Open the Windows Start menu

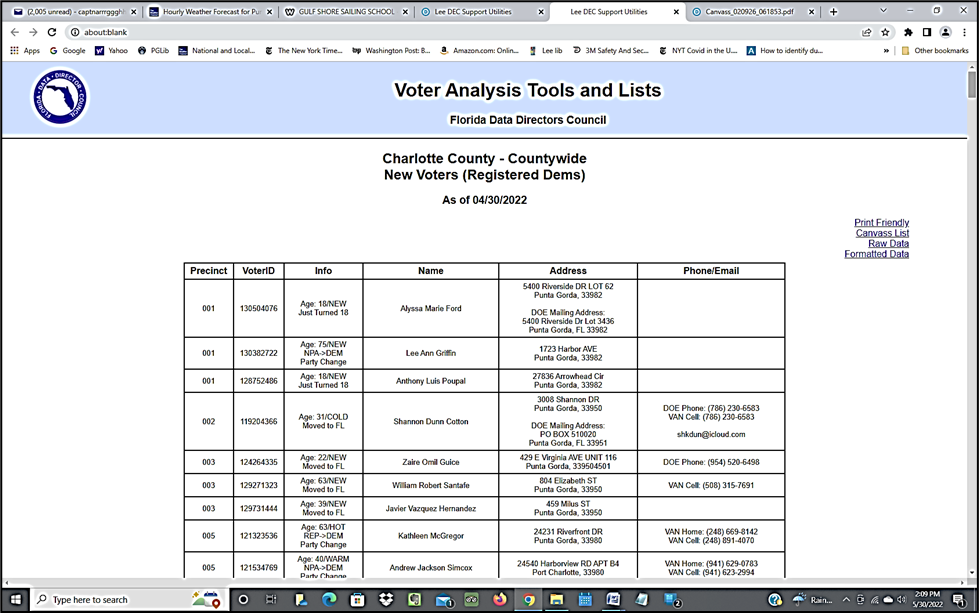point(15,600)
